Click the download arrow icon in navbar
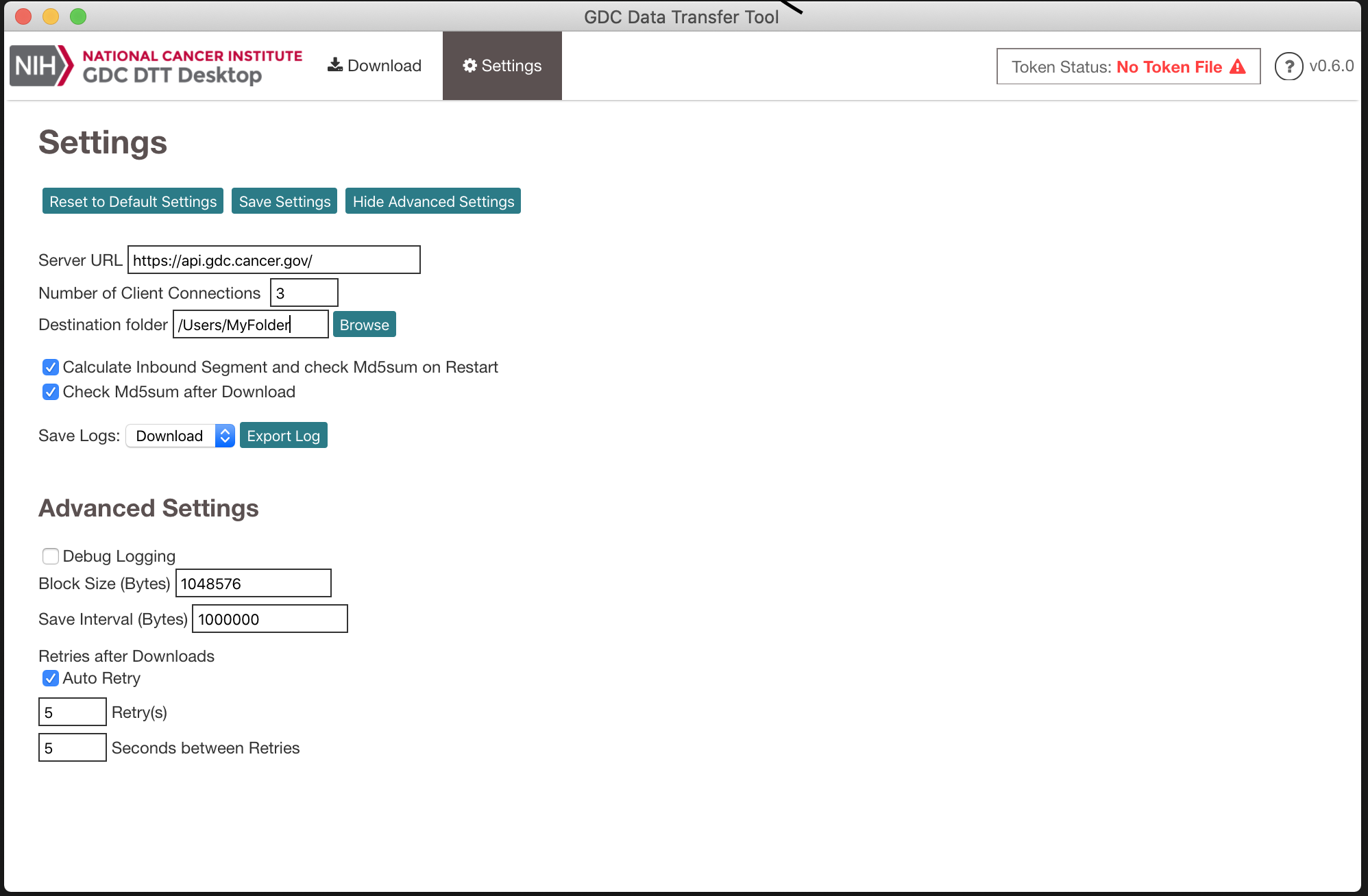This screenshot has width=1368, height=896. pyautogui.click(x=334, y=65)
